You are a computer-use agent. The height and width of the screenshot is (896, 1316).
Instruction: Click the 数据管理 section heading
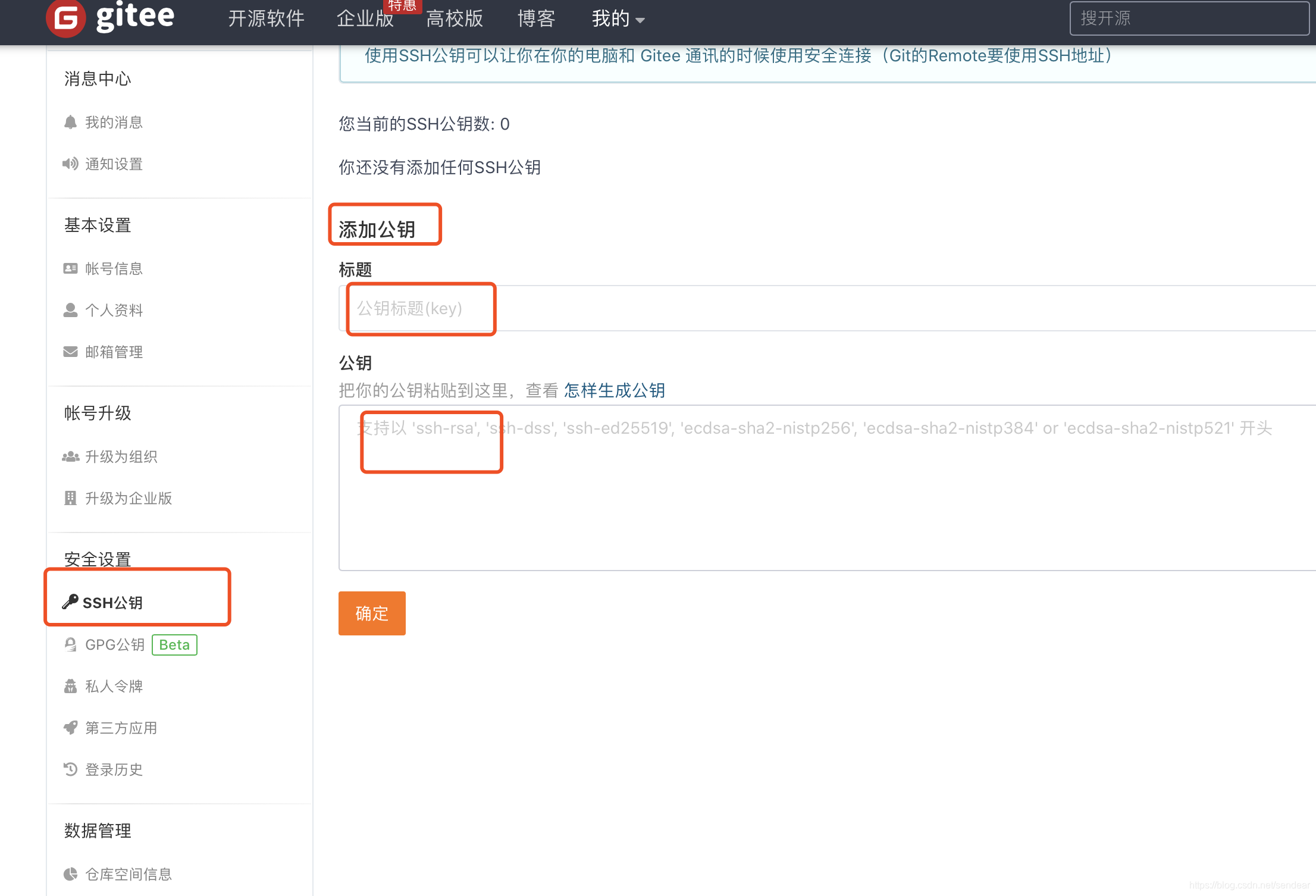[98, 831]
